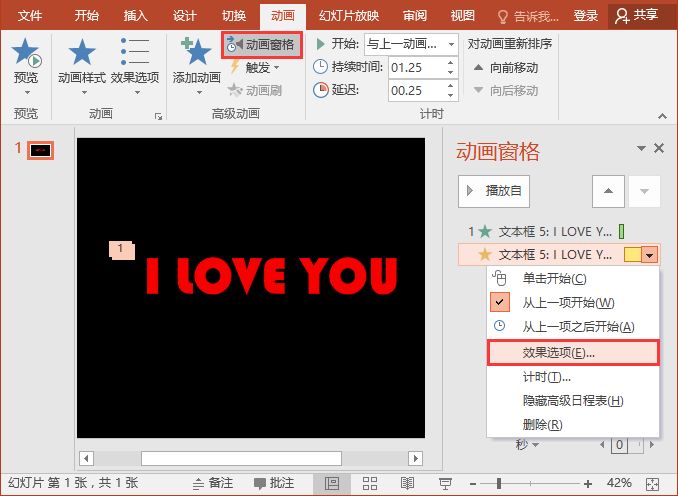This screenshot has height=496, width=678.
Task: Open the Trigger (触发) dropdown
Action: click(x=257, y=67)
